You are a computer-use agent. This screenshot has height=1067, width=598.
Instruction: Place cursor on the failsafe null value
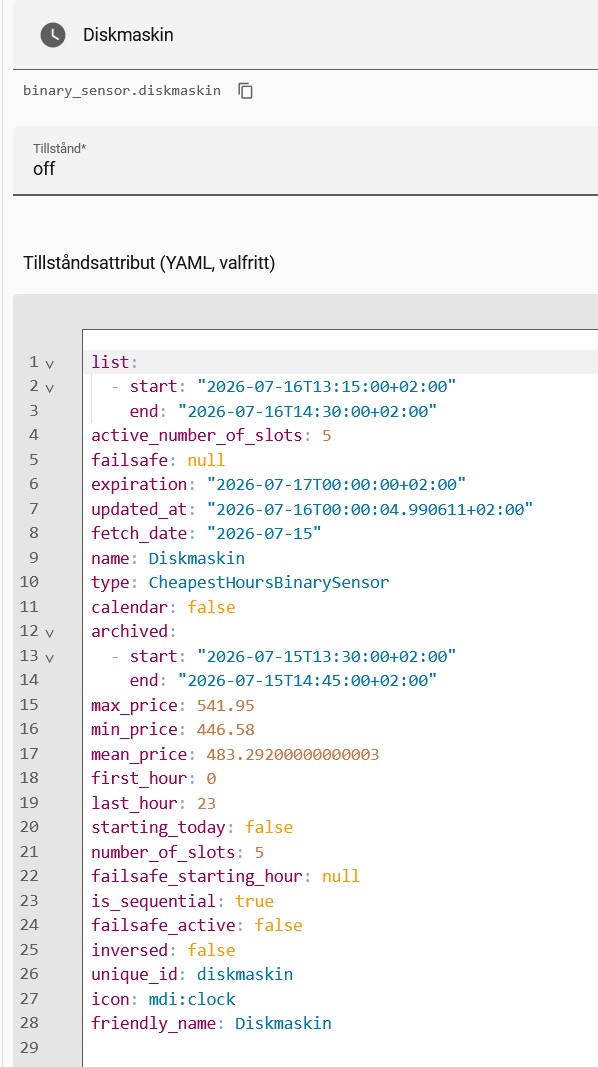[206, 460]
